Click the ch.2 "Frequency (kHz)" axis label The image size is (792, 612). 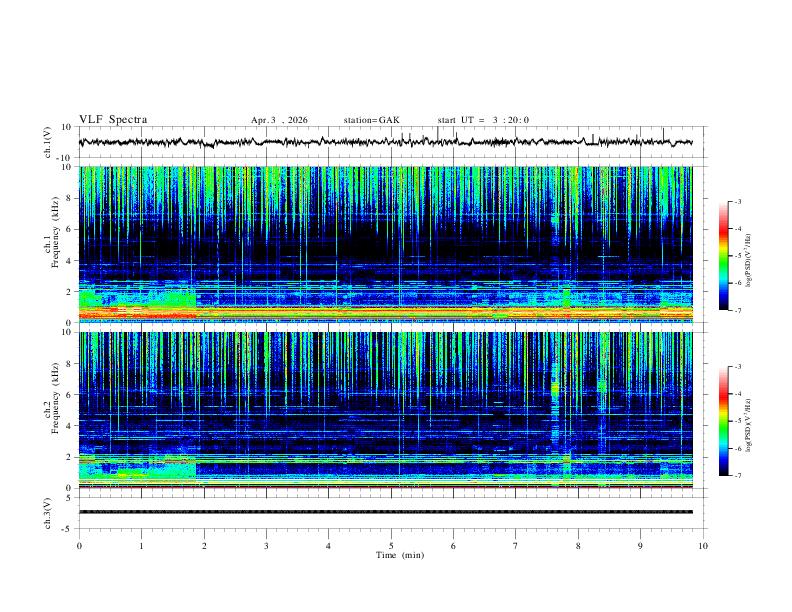coord(55,398)
